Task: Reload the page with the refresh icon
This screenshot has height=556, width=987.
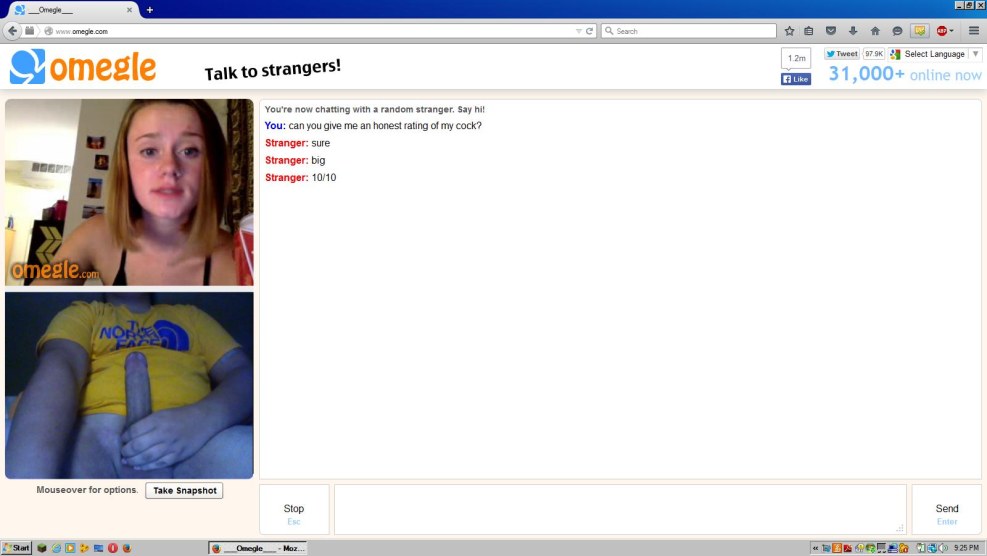Action: coord(590,31)
